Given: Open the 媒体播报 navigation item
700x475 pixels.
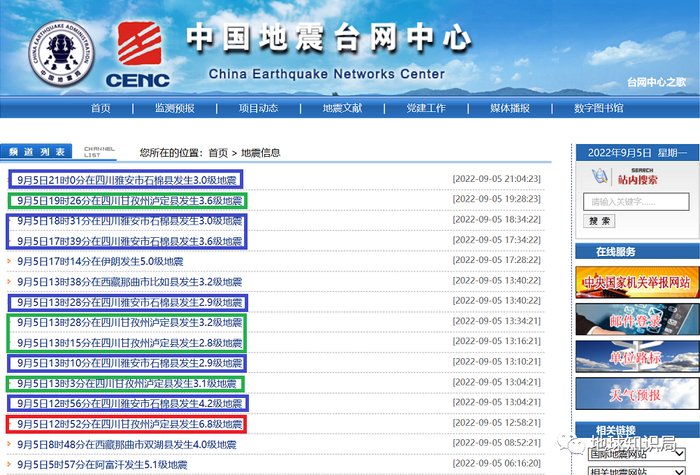Looking at the screenshot, I should click(510, 108).
